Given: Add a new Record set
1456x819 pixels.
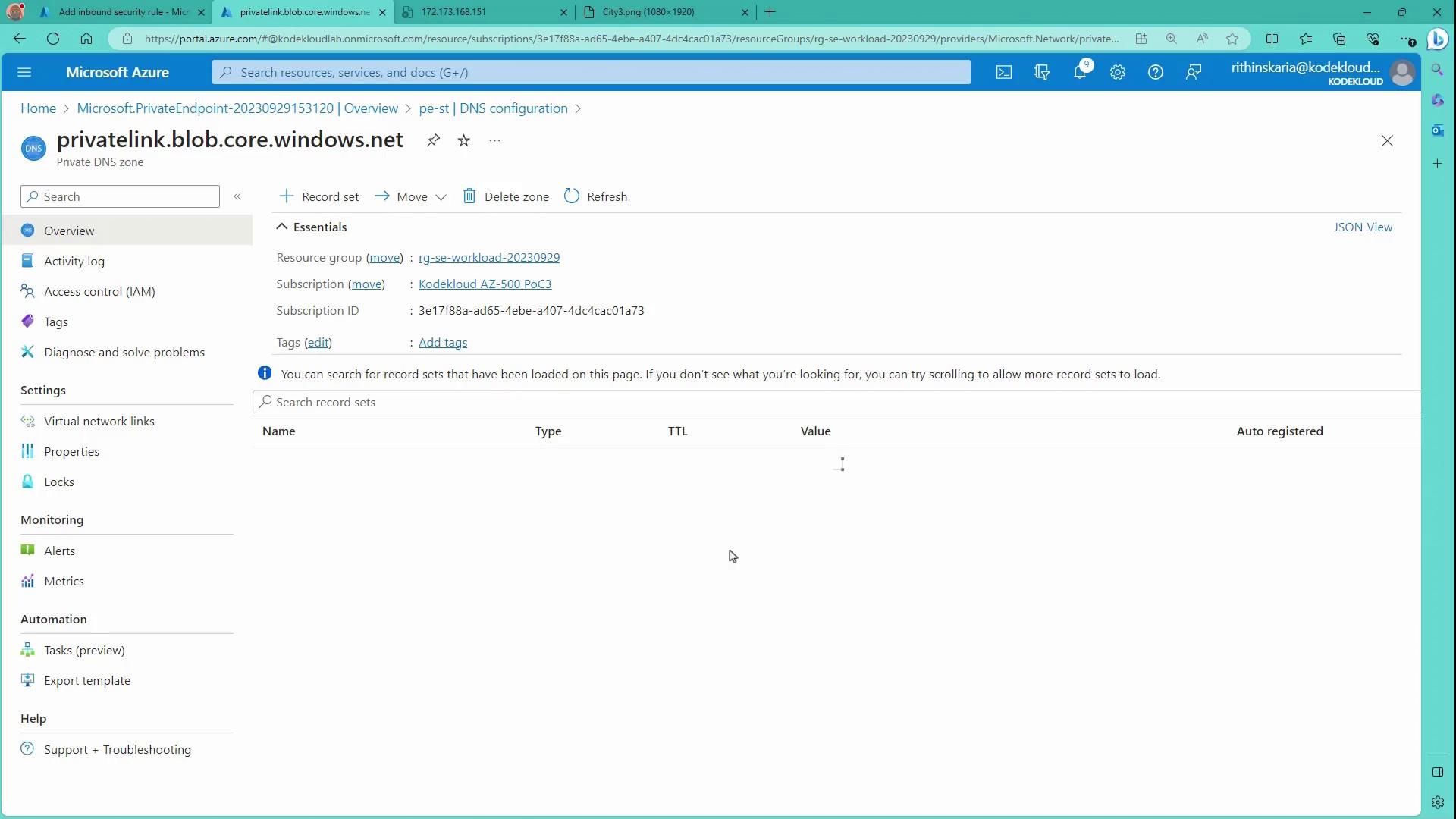Looking at the screenshot, I should point(319,196).
